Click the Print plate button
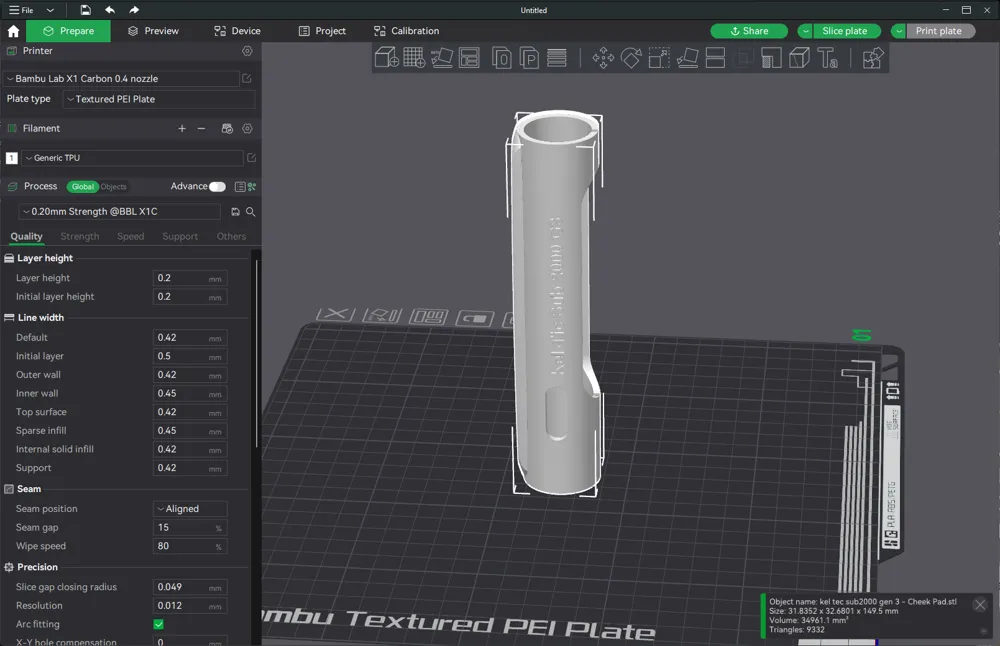This screenshot has width=1000, height=646. point(941,31)
